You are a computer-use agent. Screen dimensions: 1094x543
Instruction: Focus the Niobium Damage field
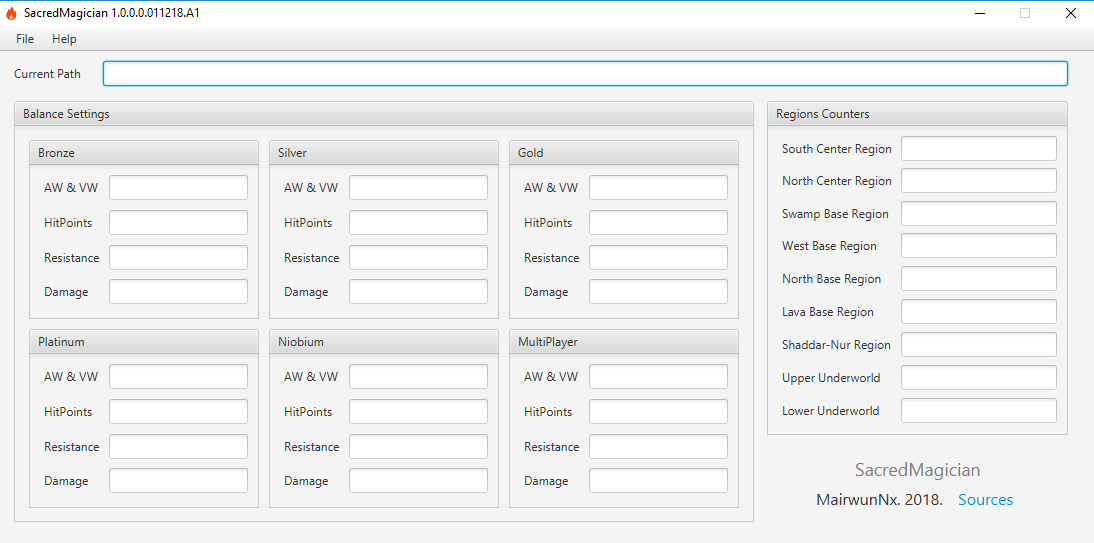(419, 481)
